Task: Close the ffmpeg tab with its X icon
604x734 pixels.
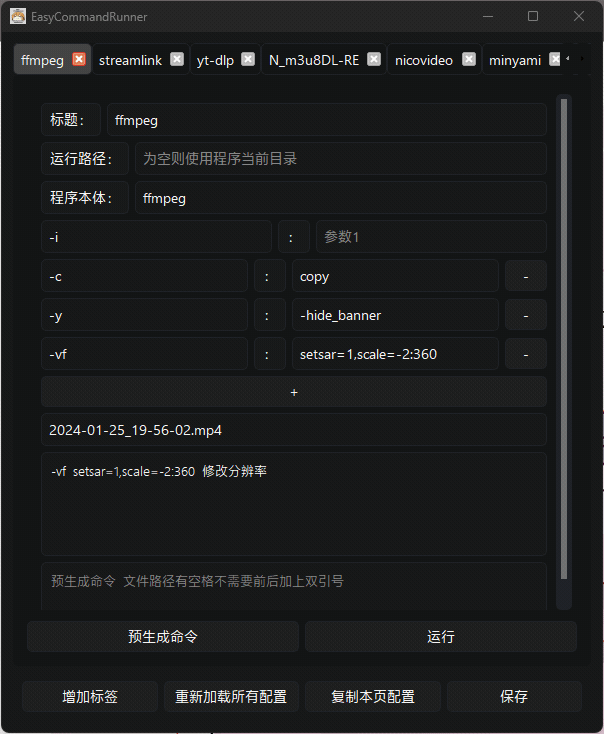Action: (x=79, y=59)
